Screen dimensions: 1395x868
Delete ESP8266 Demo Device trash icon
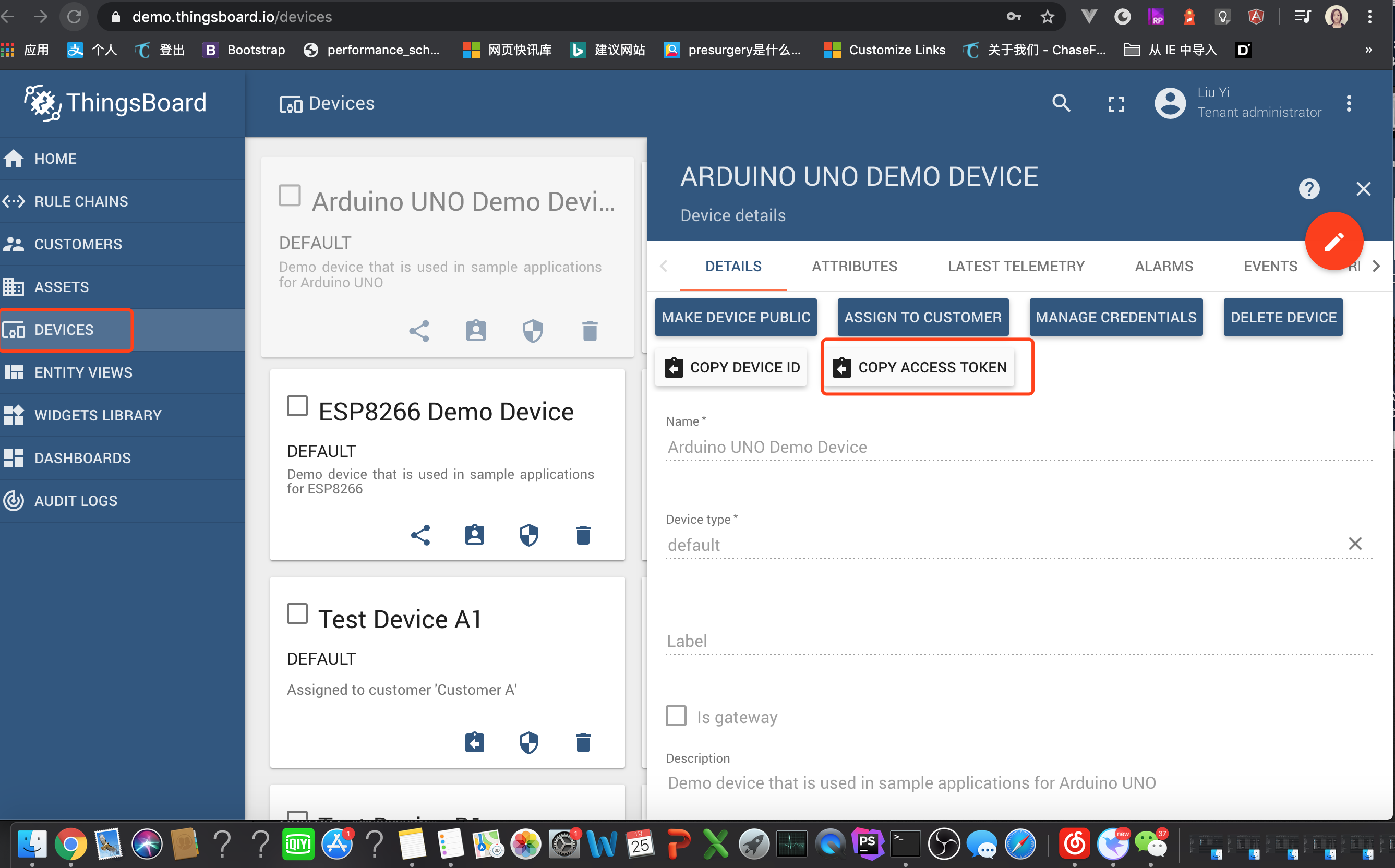(x=583, y=535)
